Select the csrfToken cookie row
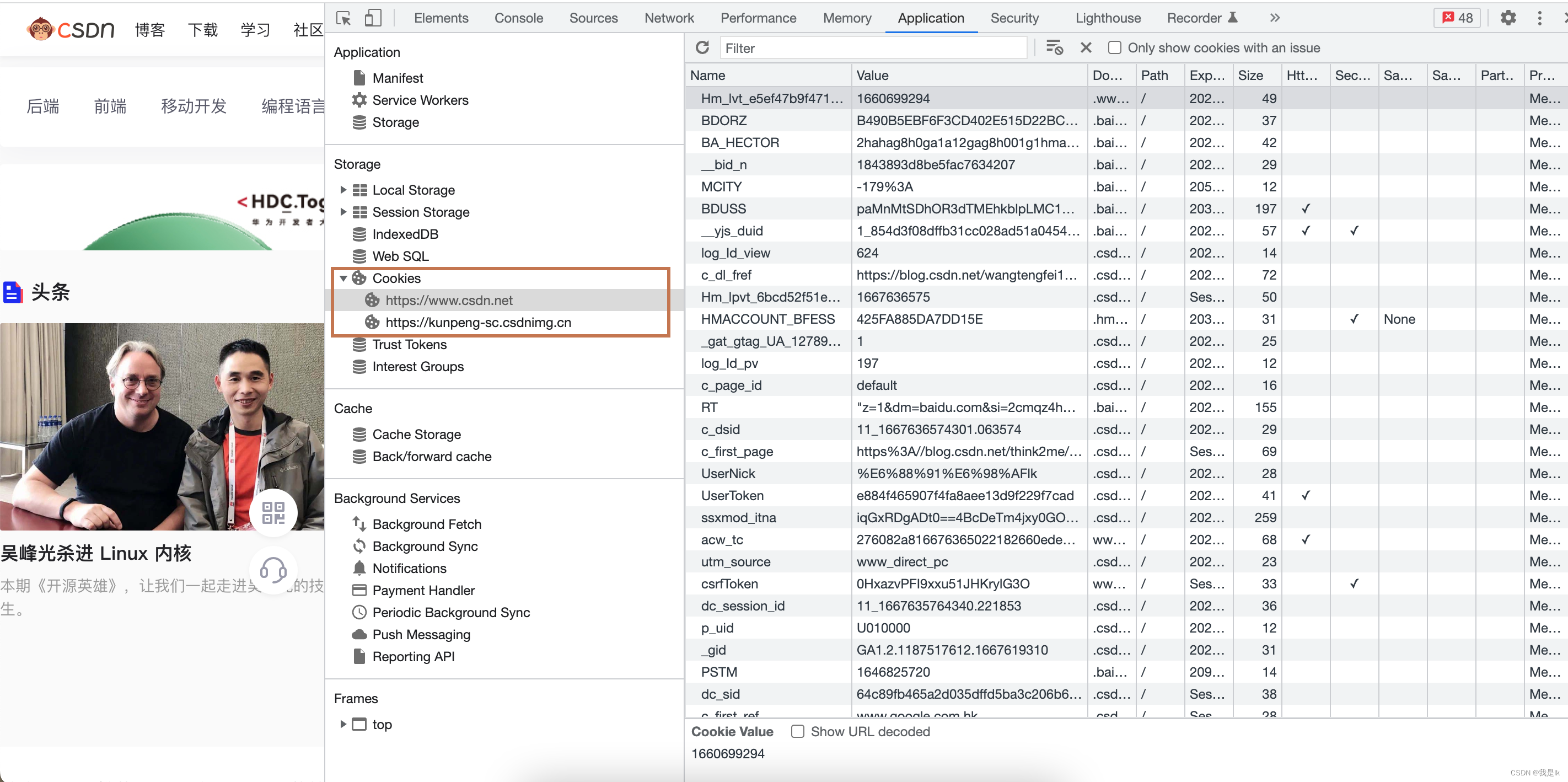1568x782 pixels. [x=1126, y=584]
